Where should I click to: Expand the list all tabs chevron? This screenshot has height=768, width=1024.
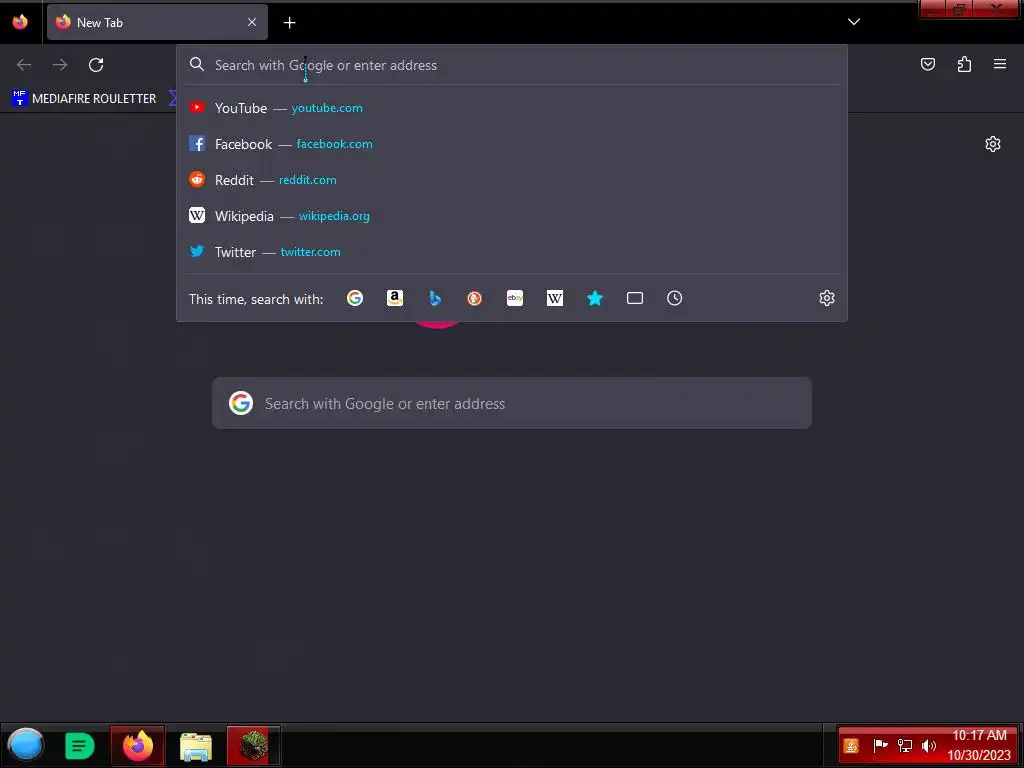(854, 22)
